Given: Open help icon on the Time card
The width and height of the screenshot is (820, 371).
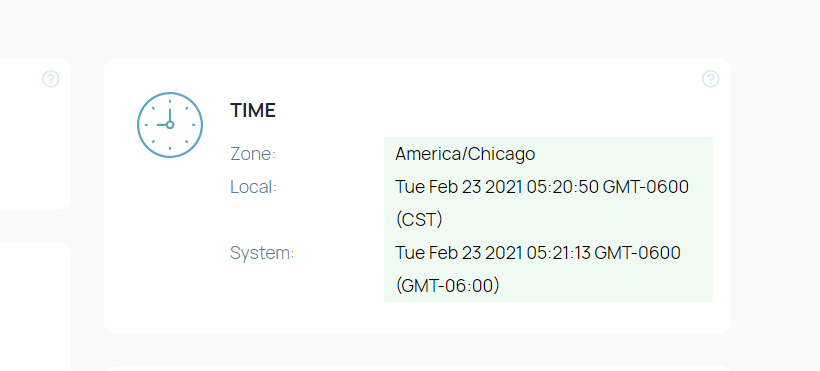Looking at the screenshot, I should click(x=710, y=79).
